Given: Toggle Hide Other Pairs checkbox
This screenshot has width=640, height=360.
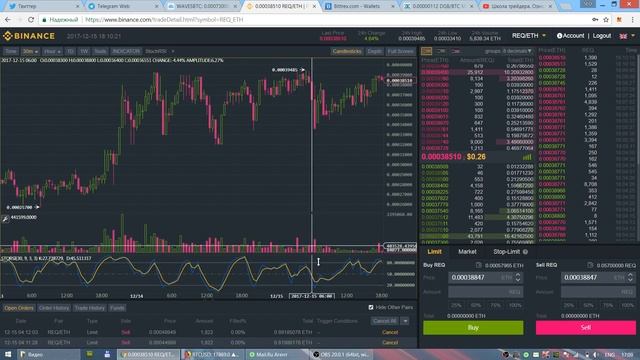Looking at the screenshot, I should 371,307.
